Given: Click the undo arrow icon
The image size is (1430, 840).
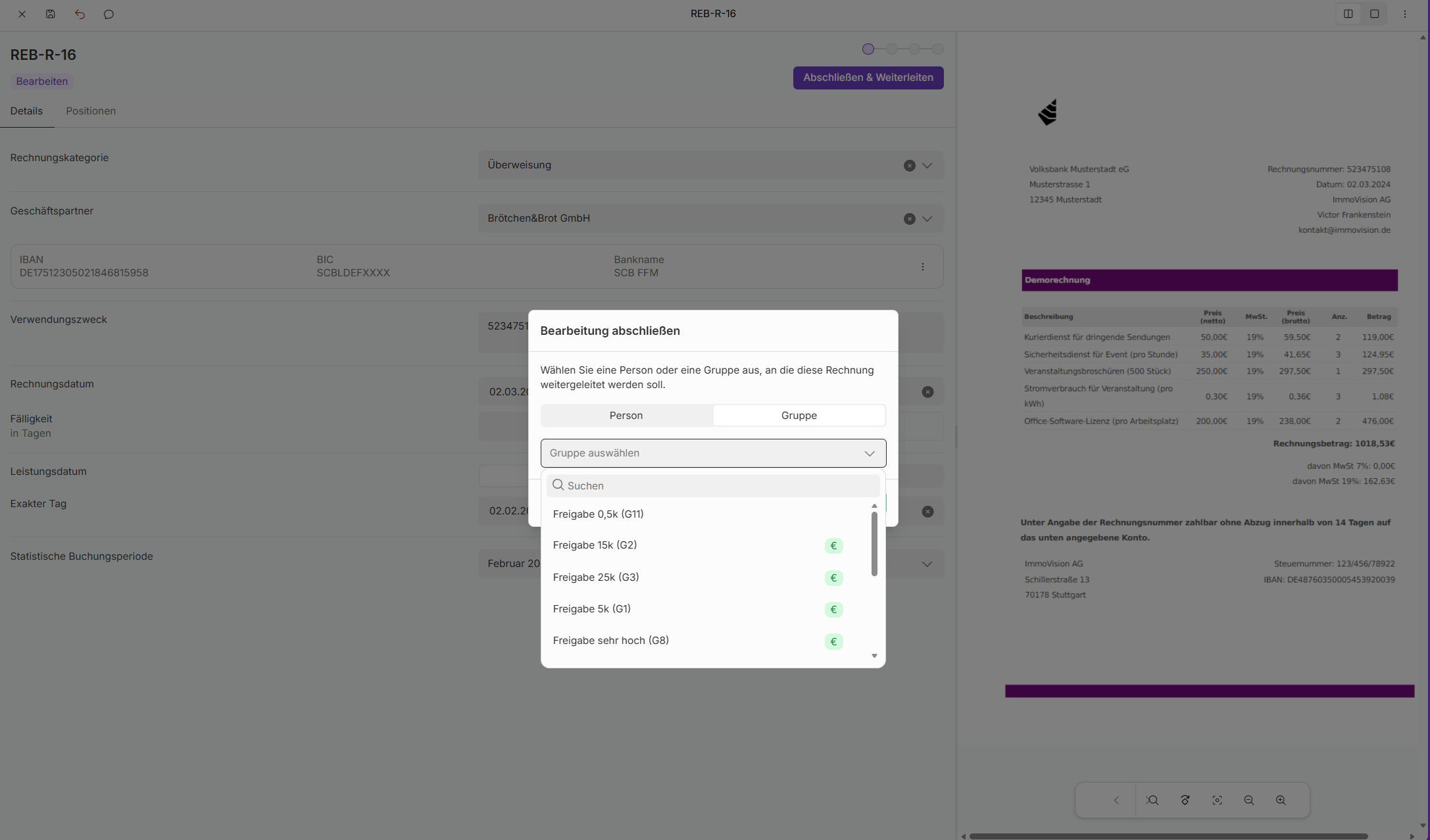Looking at the screenshot, I should click(80, 14).
